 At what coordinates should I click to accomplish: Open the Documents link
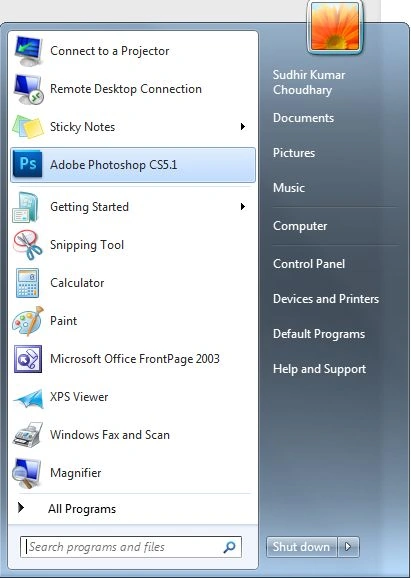pyautogui.click(x=303, y=118)
